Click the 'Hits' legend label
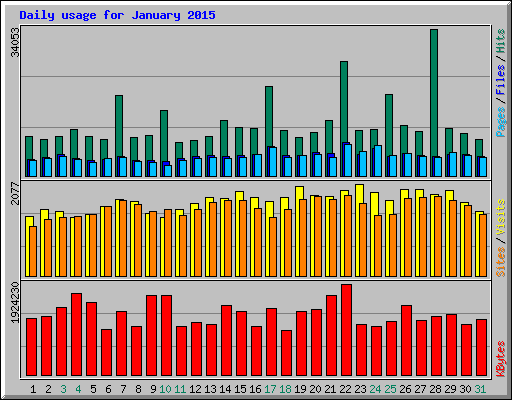The width and height of the screenshot is (512, 400). 501,41
